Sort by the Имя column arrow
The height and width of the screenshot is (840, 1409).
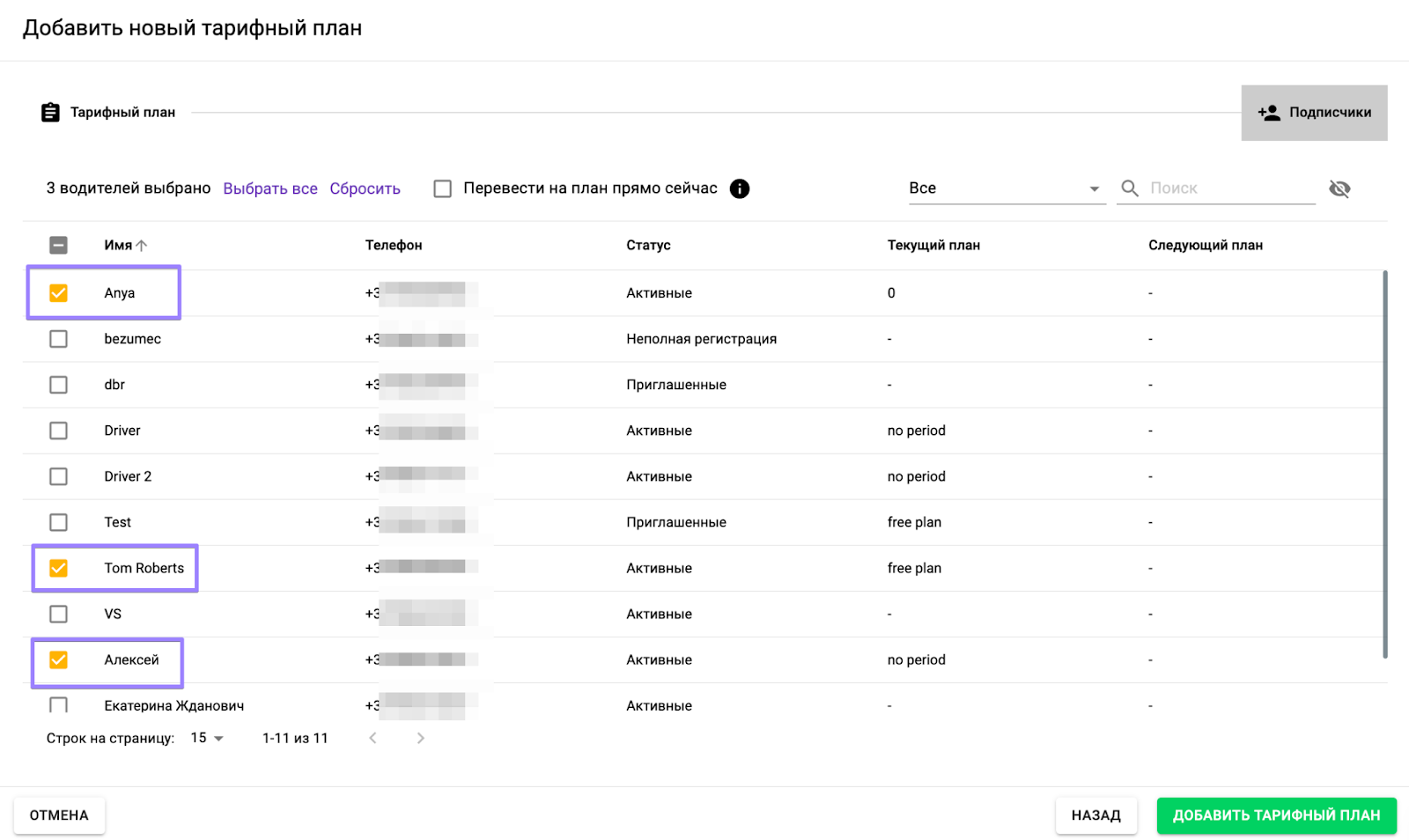tap(142, 246)
